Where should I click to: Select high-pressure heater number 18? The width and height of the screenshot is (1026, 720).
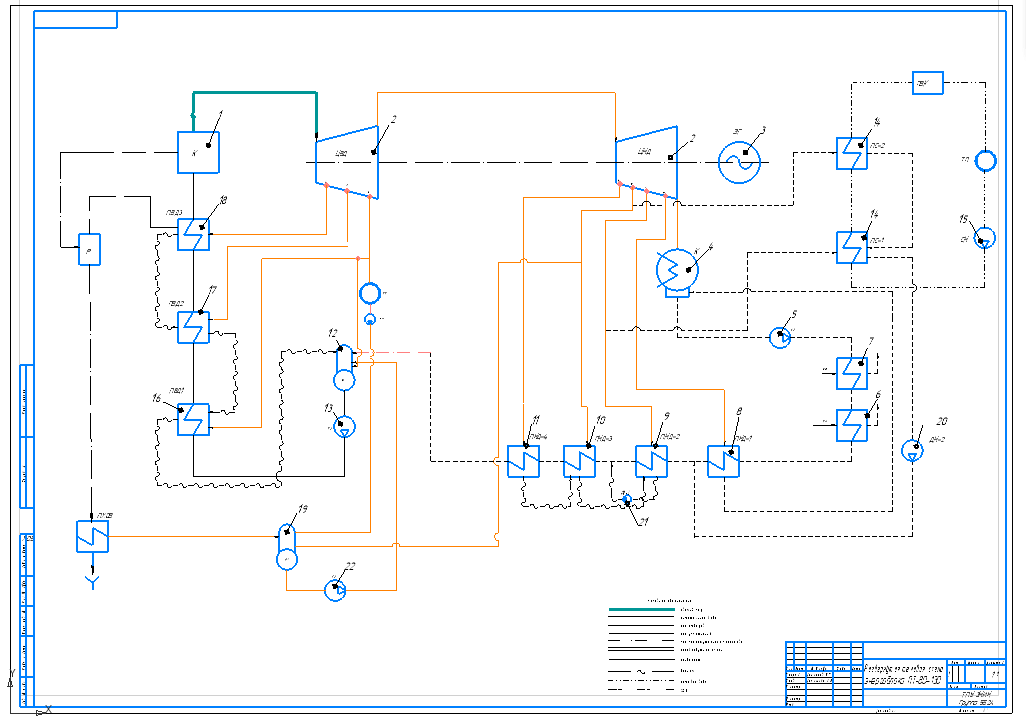pyautogui.click(x=194, y=234)
